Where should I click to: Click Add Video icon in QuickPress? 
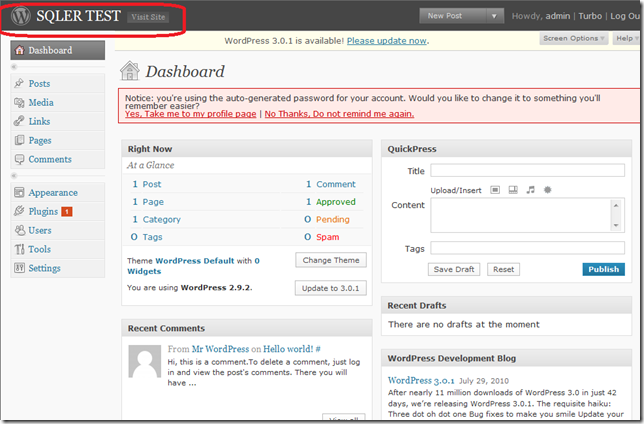513,190
